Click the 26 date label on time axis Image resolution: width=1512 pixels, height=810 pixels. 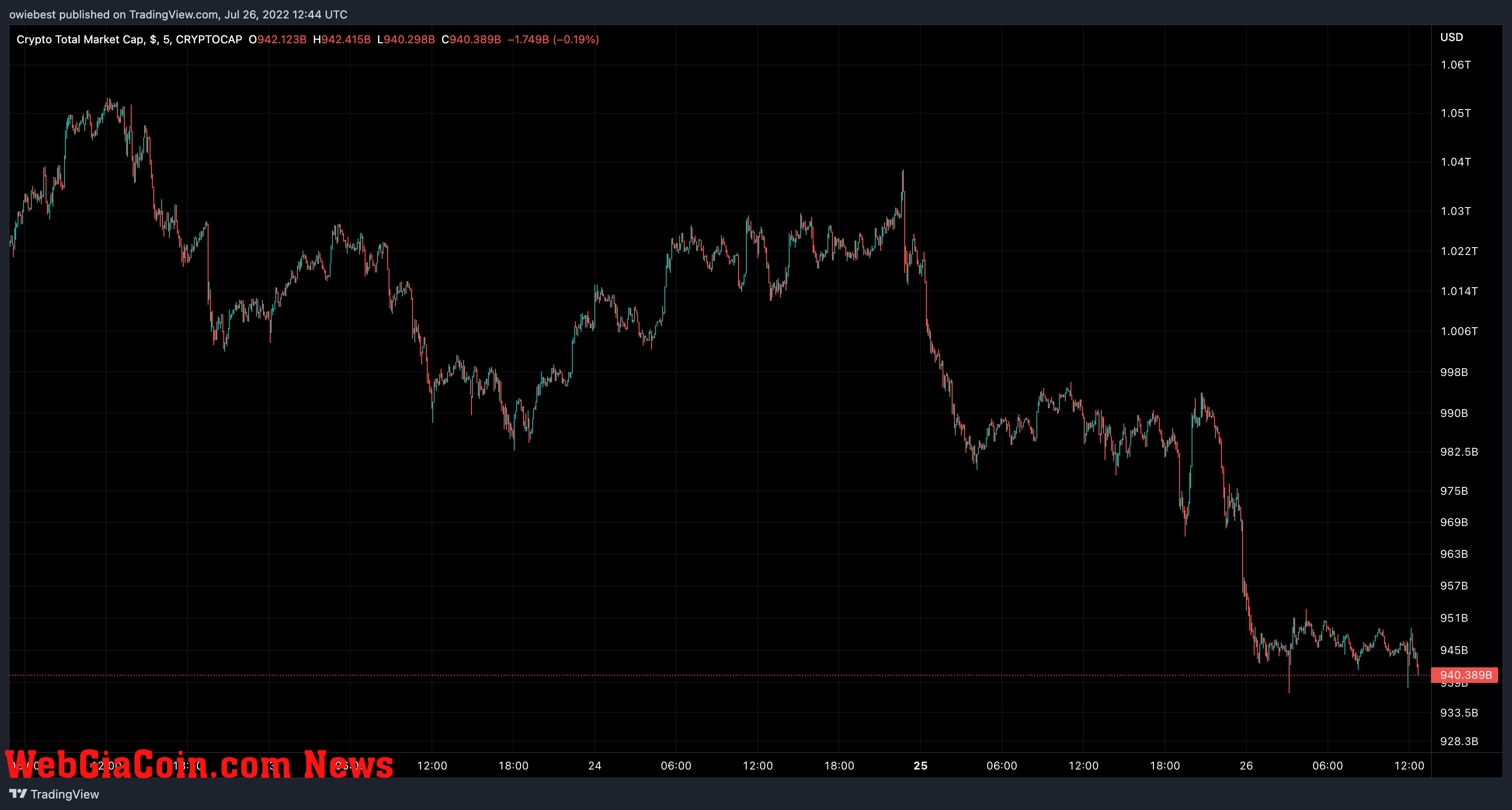tap(1246, 765)
